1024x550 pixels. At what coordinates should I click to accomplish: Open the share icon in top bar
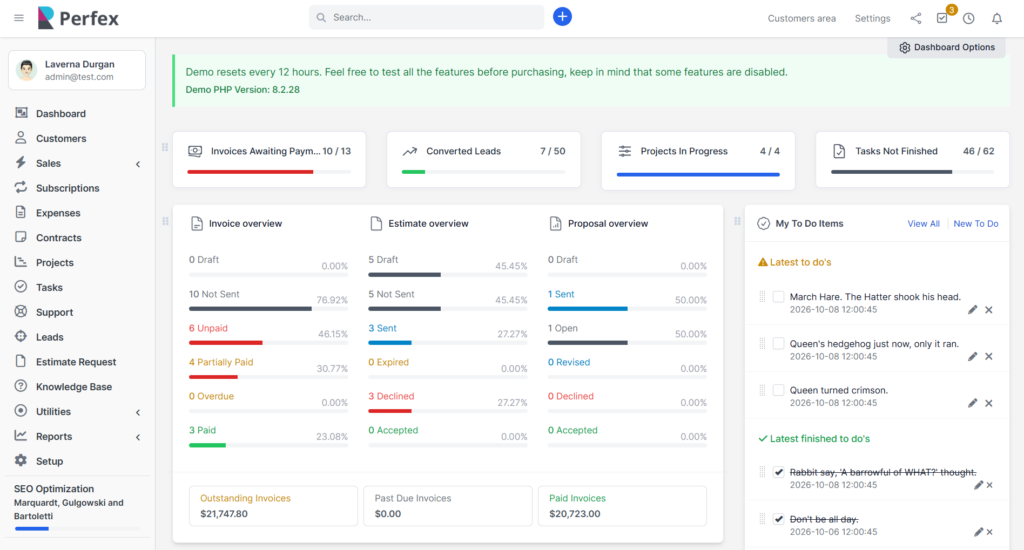[x=916, y=18]
